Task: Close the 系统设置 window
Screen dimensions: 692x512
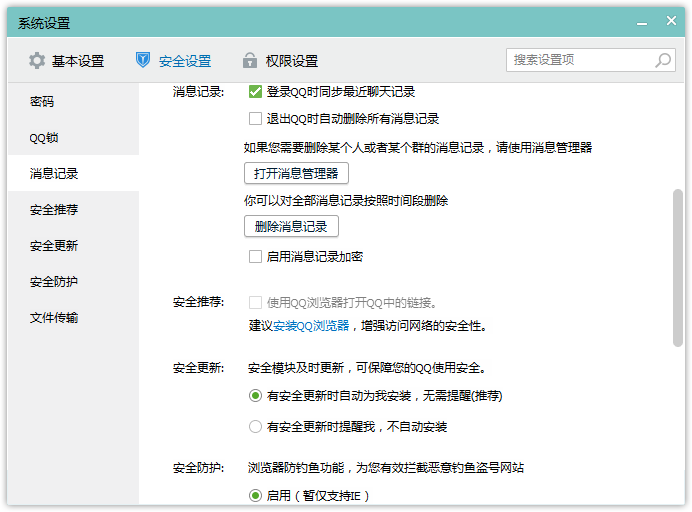Action: (671, 21)
